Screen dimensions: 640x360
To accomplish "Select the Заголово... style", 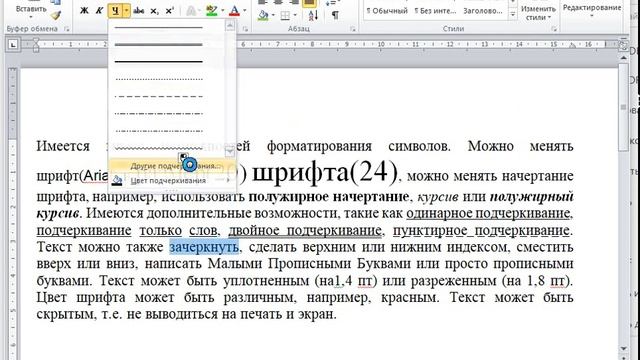I will (483, 11).
